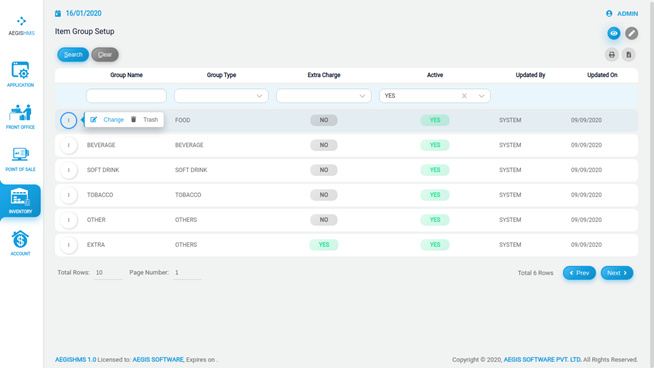Go to next page with Next
The image size is (654, 368).
point(617,273)
